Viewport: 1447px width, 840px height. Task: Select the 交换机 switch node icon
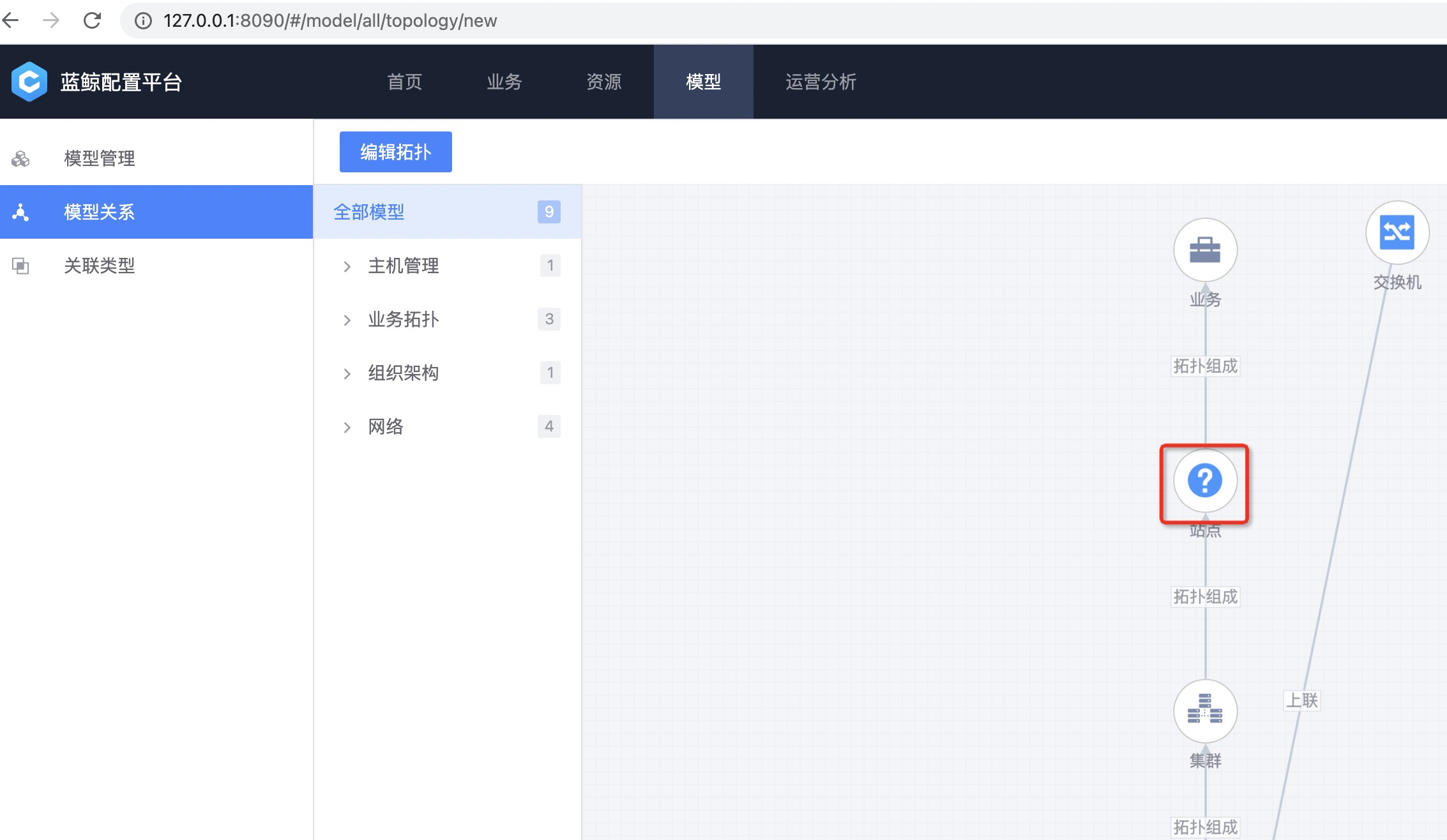pos(1397,232)
